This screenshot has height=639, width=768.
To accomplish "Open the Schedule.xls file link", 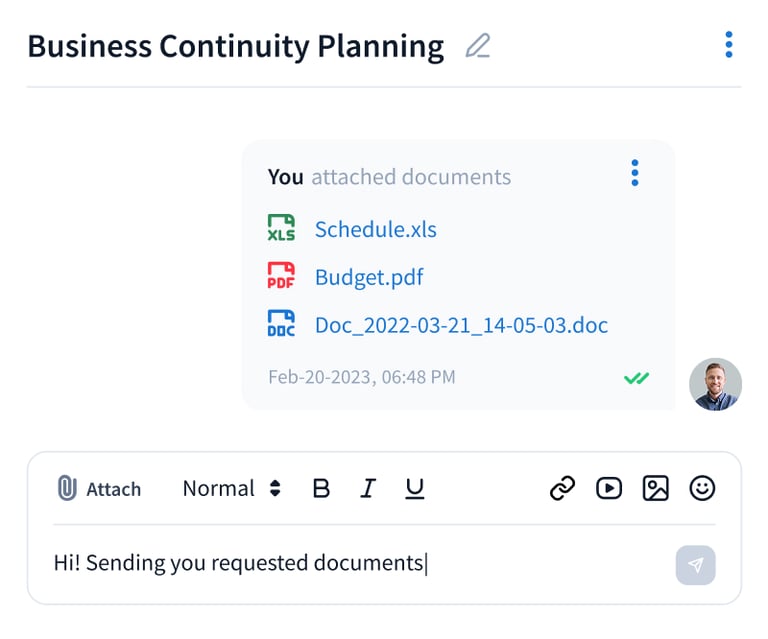I will (375, 229).
